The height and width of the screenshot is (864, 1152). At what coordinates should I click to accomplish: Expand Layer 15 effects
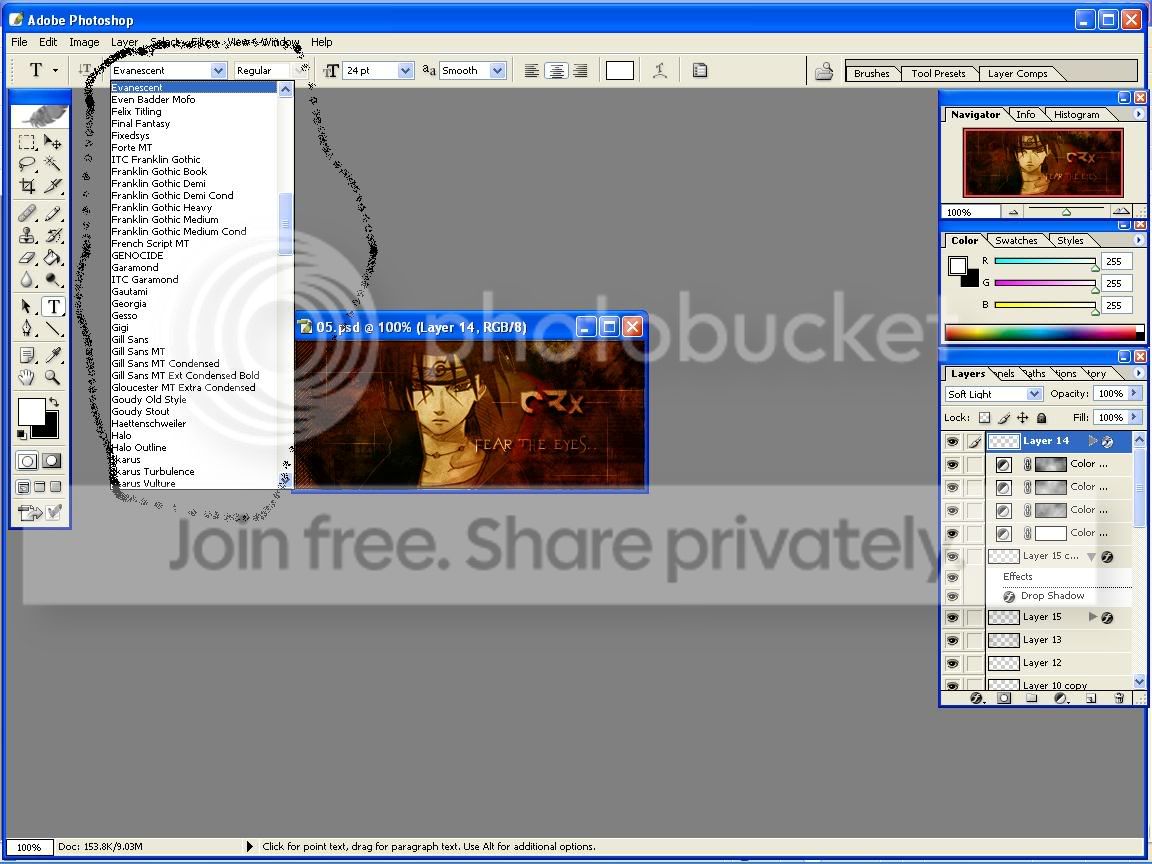click(1092, 617)
